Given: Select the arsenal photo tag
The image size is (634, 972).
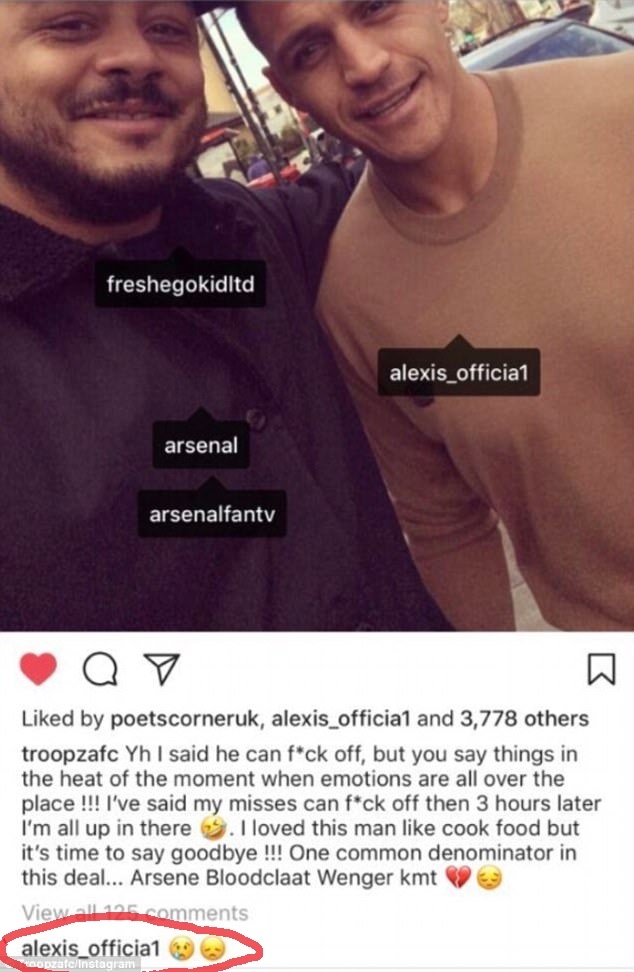Looking at the screenshot, I should [201, 444].
